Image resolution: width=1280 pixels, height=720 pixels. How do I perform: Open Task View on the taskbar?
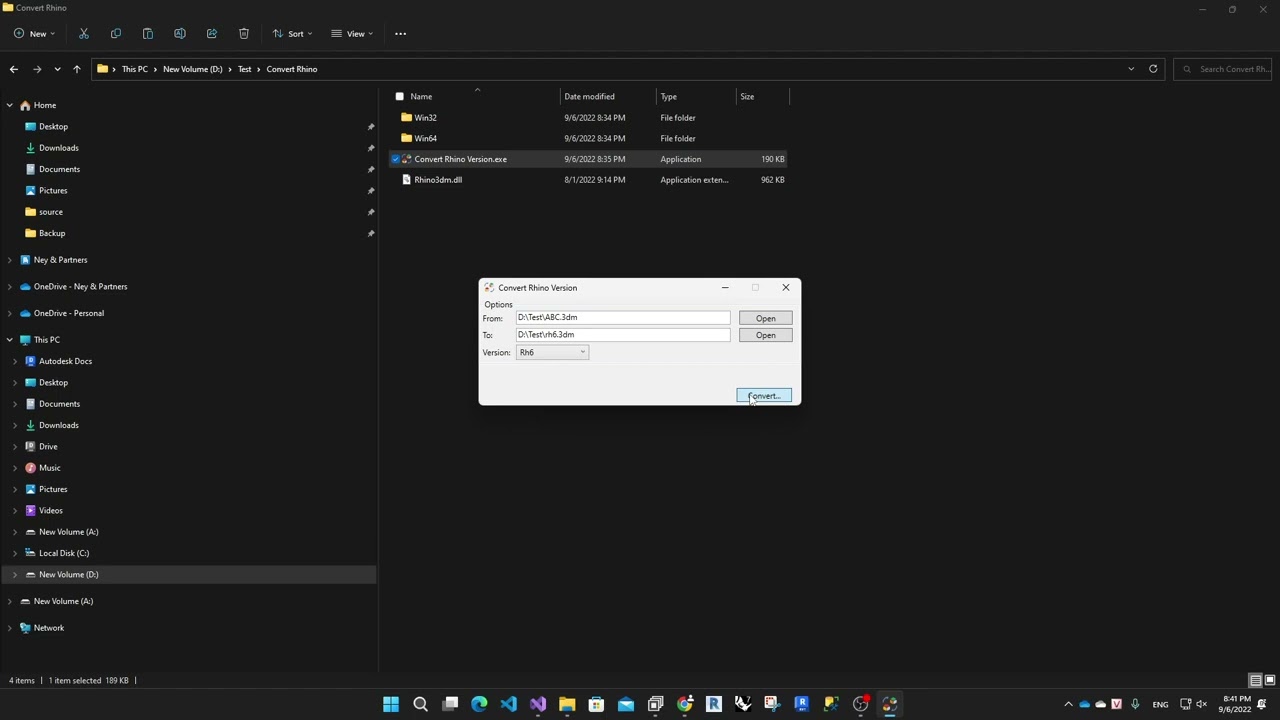[450, 704]
